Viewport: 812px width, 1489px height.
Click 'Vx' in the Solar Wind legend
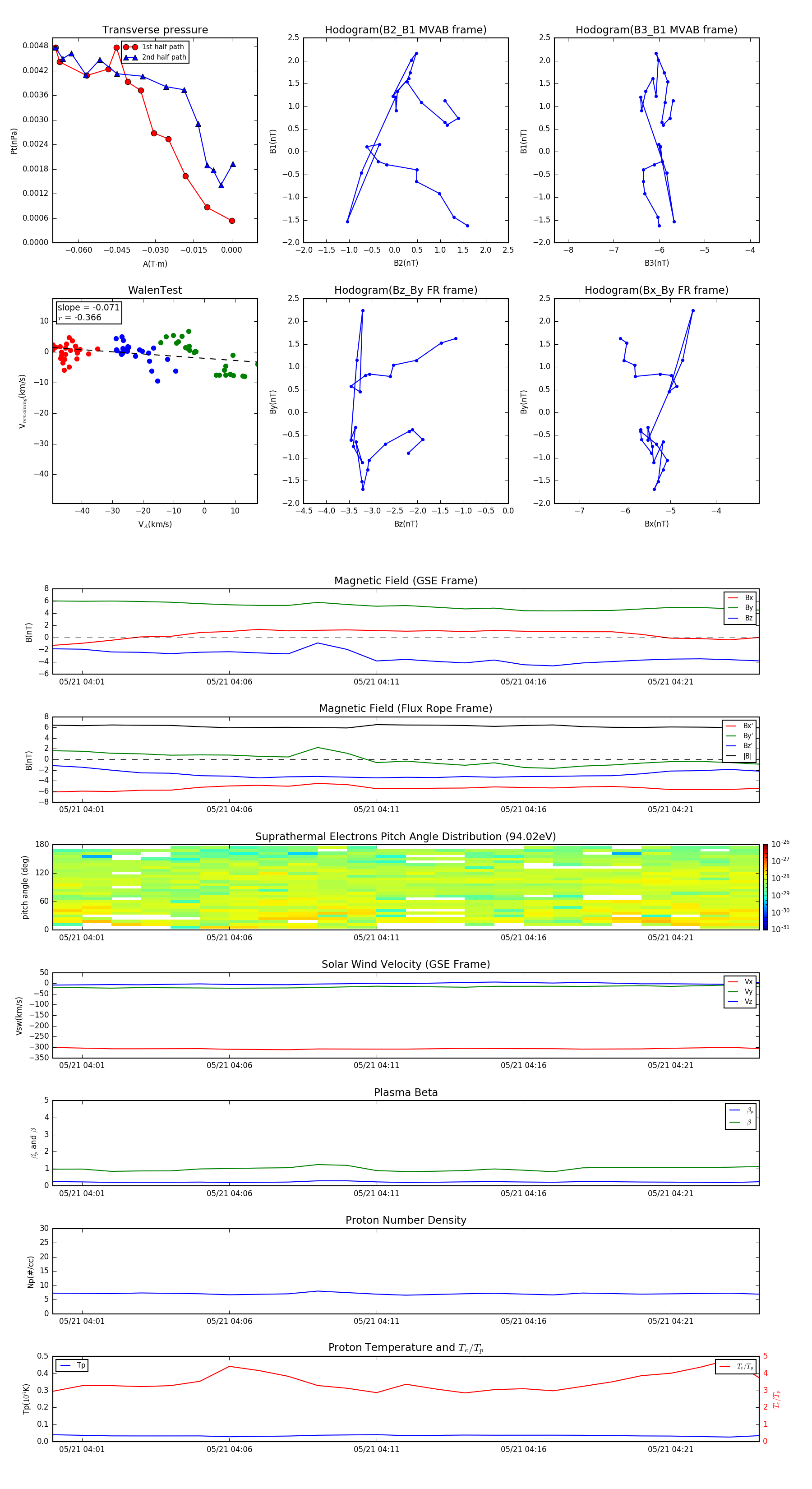point(740,982)
